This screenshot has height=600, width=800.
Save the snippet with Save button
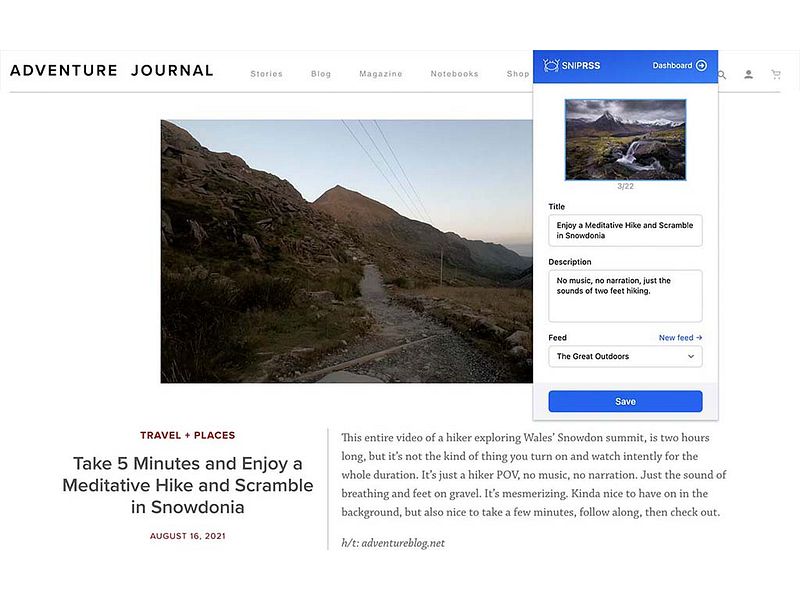point(625,402)
